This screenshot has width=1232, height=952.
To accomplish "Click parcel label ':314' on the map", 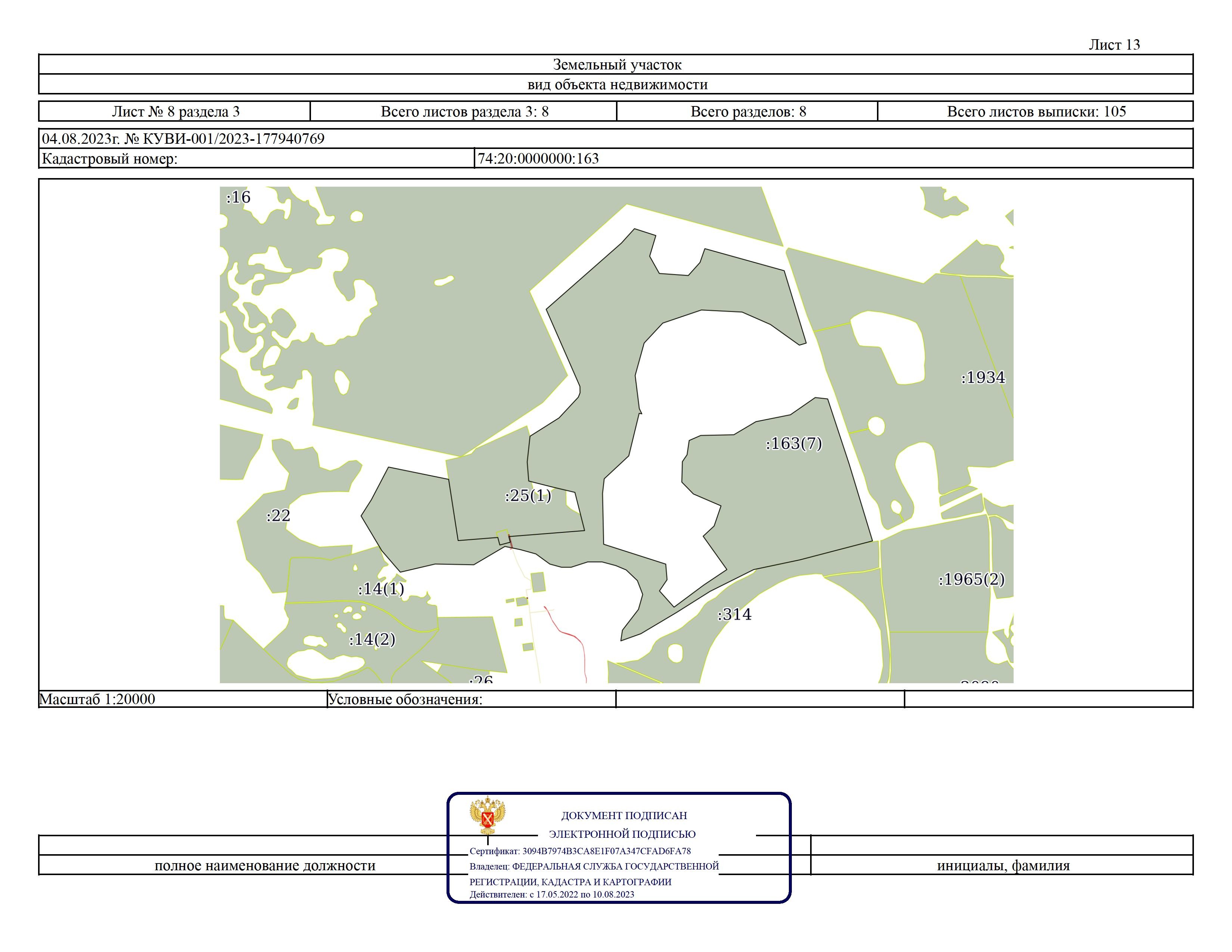I will tap(734, 615).
